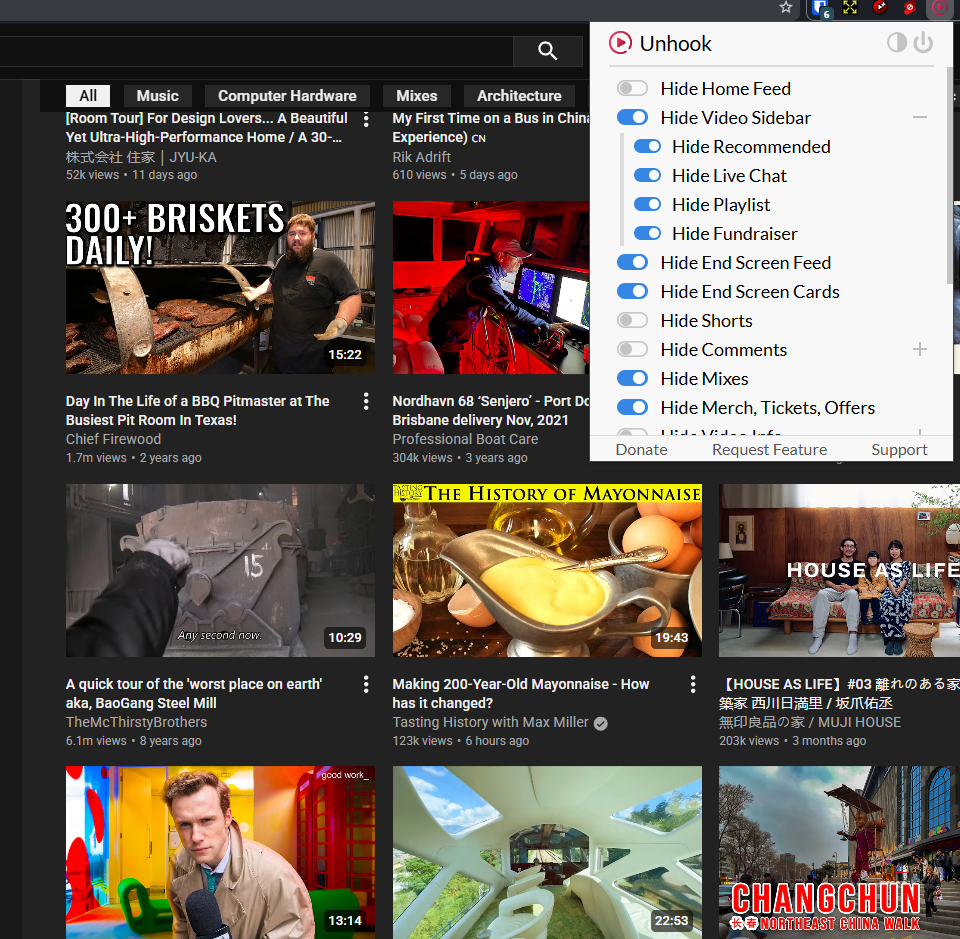Screen dimensions: 960x939
Task: Open the Changchun Northeast China Walk thumbnail
Action: [839, 852]
